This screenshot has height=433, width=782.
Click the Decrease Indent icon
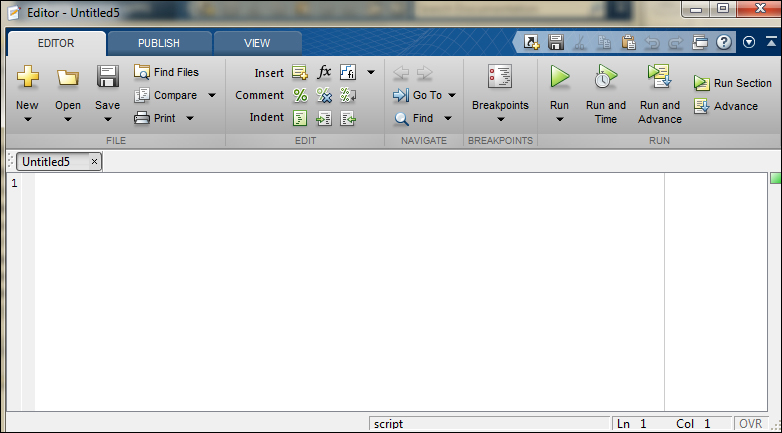[x=348, y=118]
